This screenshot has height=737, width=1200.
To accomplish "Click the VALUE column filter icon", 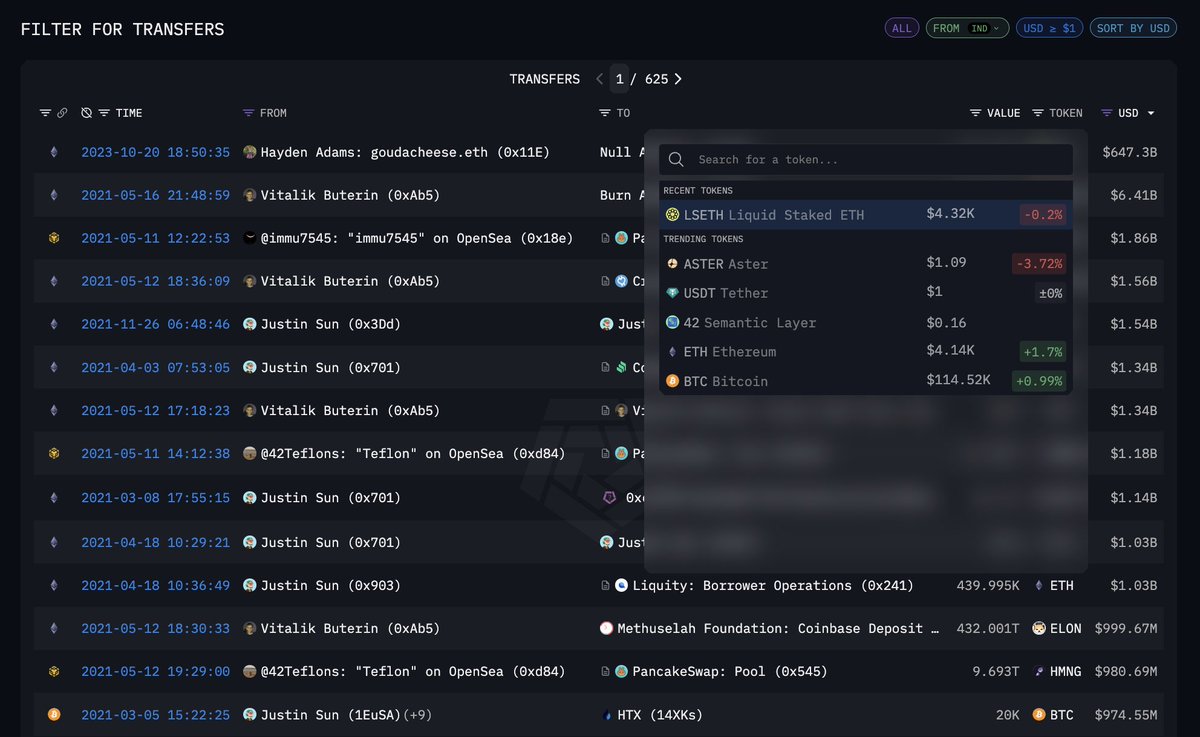I will pos(975,113).
